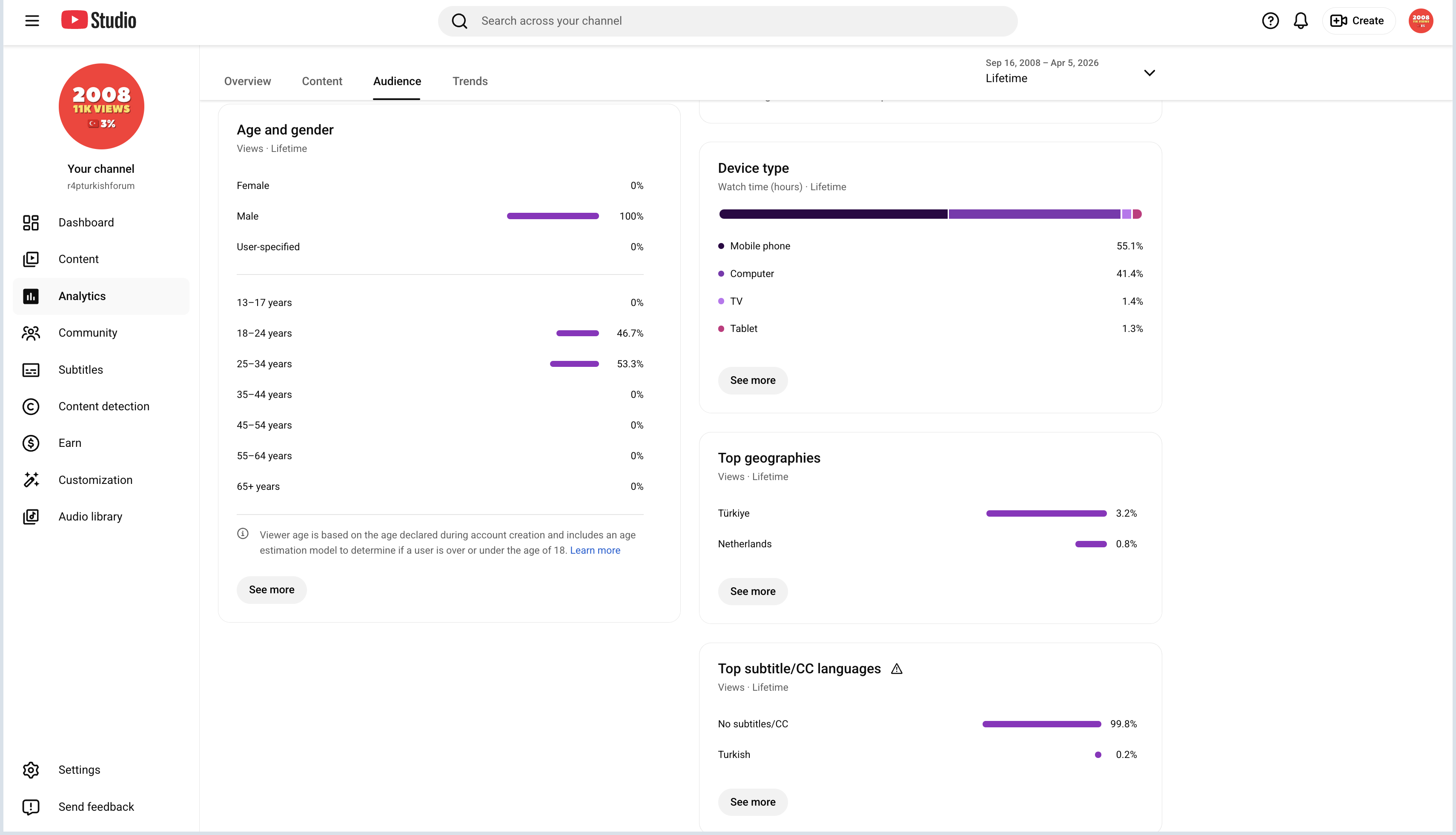Open Content detection in the sidebar

[x=101, y=406]
